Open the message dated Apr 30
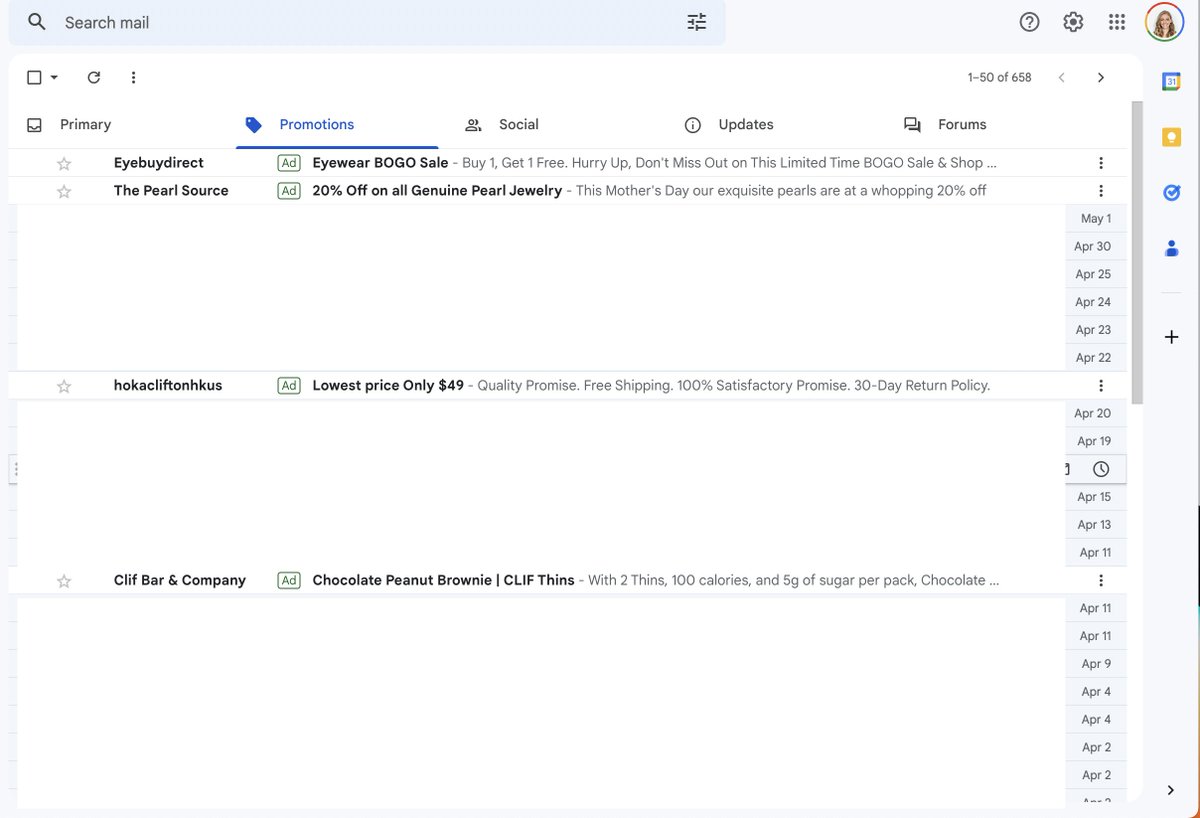The height and width of the screenshot is (818, 1200). coord(1093,247)
